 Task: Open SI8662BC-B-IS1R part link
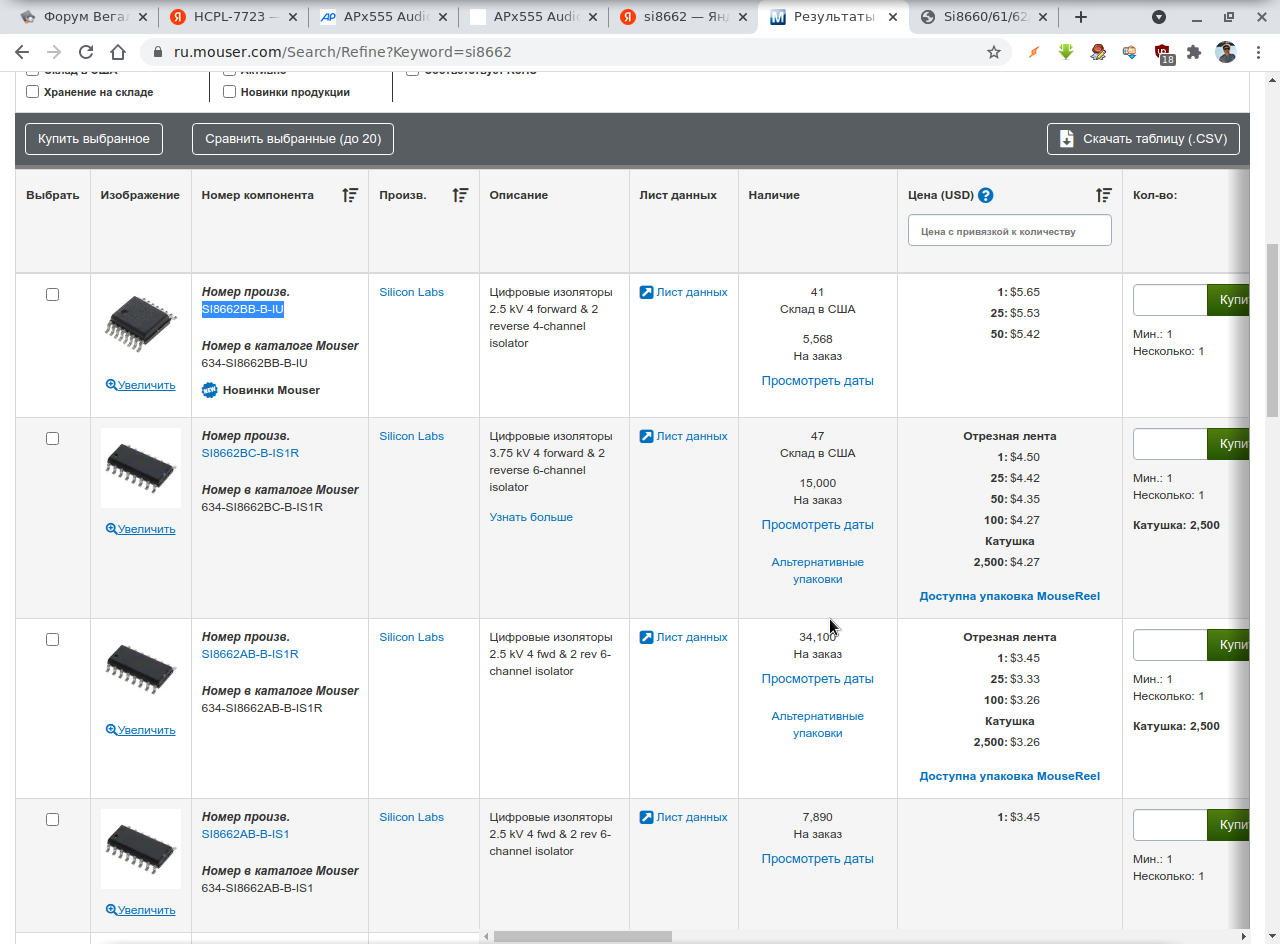250,453
